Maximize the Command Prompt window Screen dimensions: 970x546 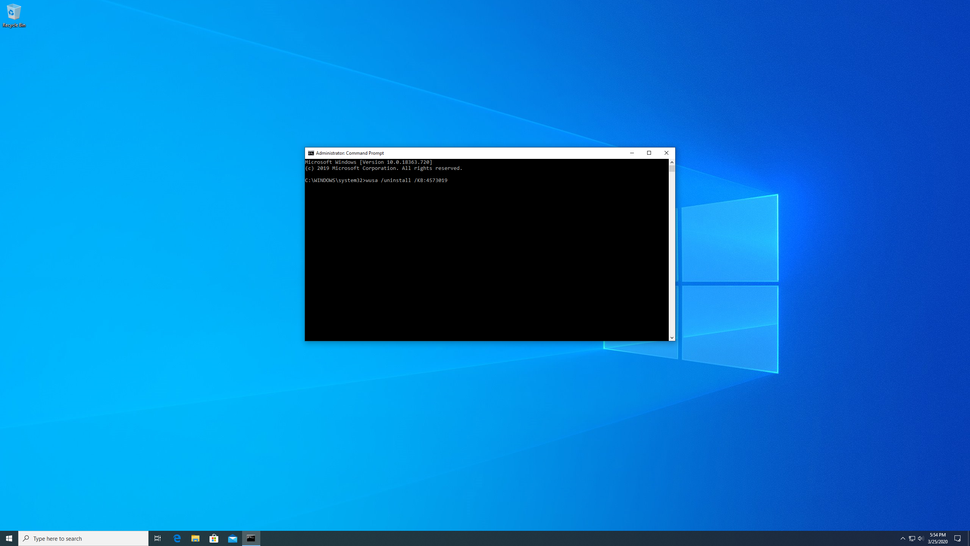[649, 153]
